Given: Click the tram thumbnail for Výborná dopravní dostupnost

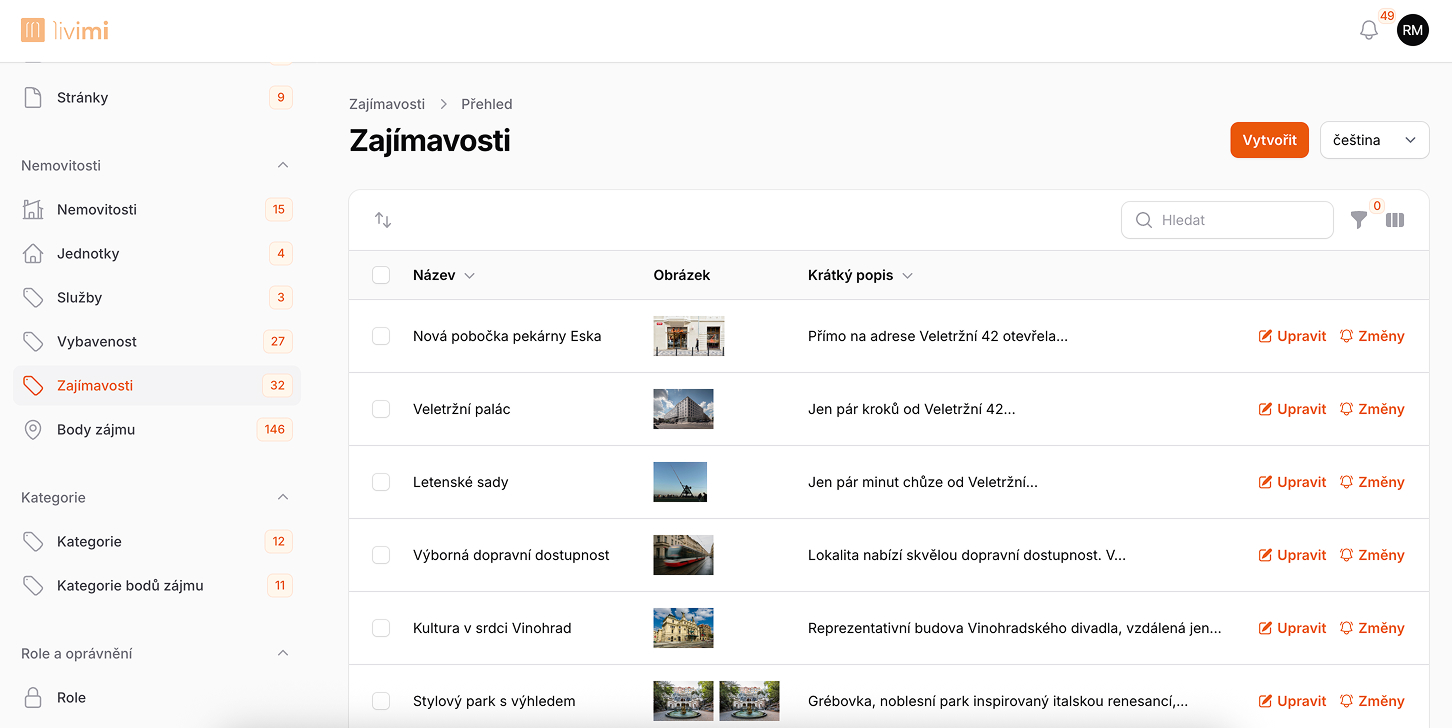Looking at the screenshot, I should [683, 555].
